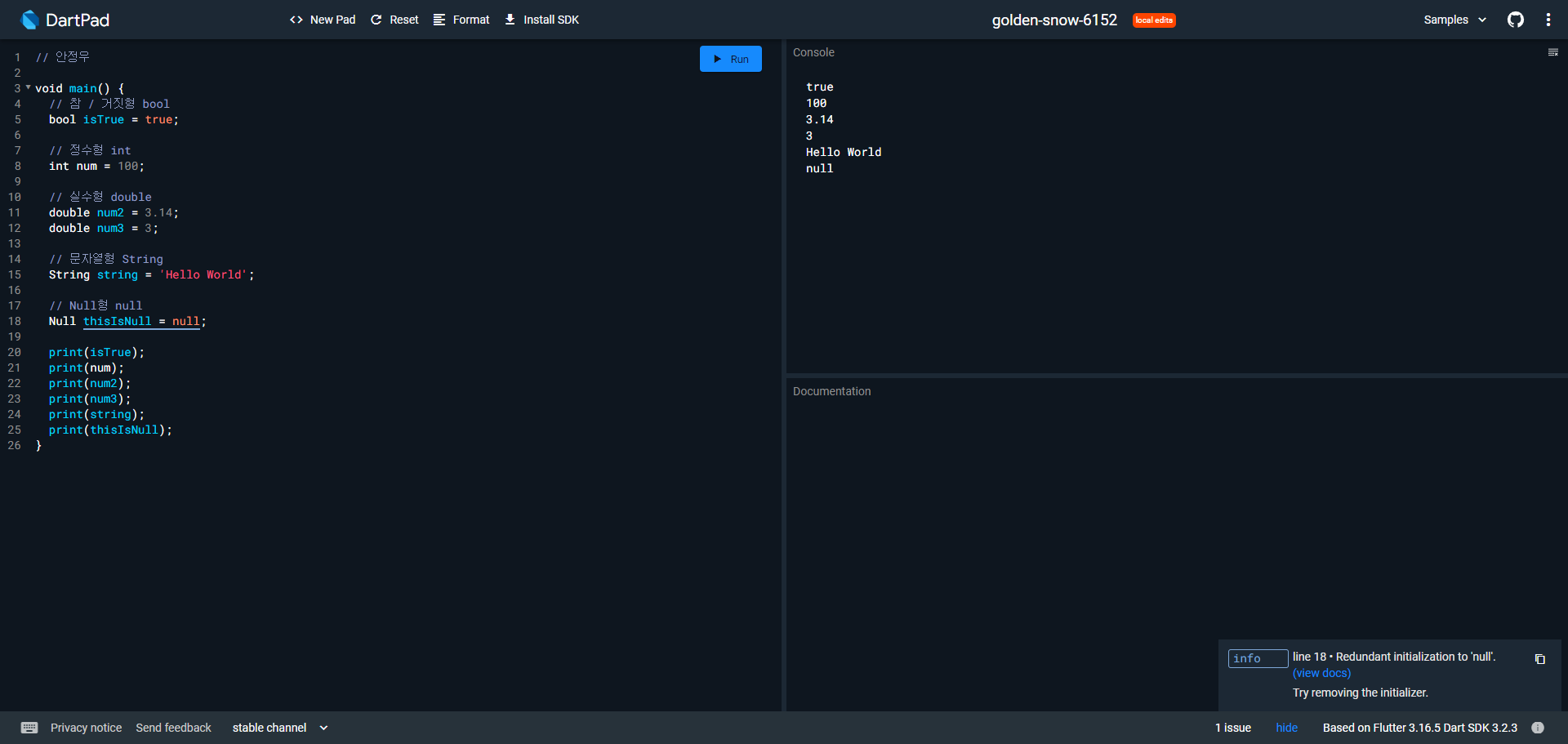
Task: Open the vertical three-dot more menu
Action: pos(1548,20)
